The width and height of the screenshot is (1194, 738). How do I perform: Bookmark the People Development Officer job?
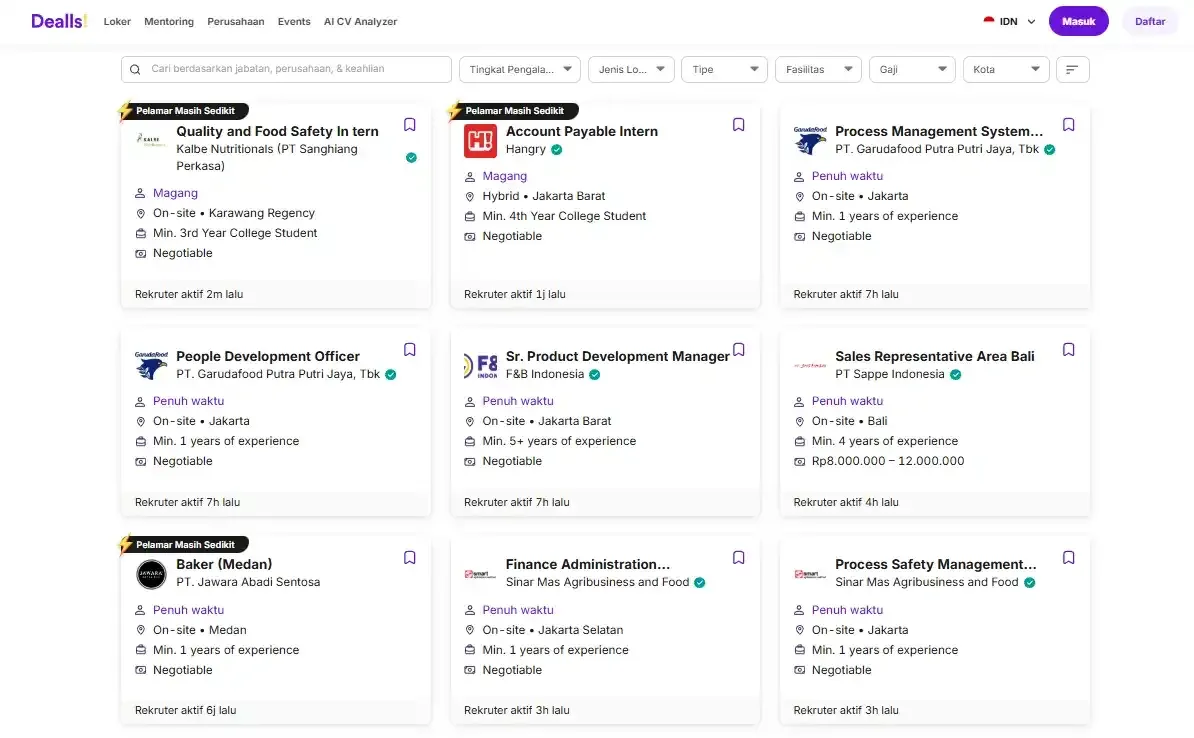click(410, 350)
